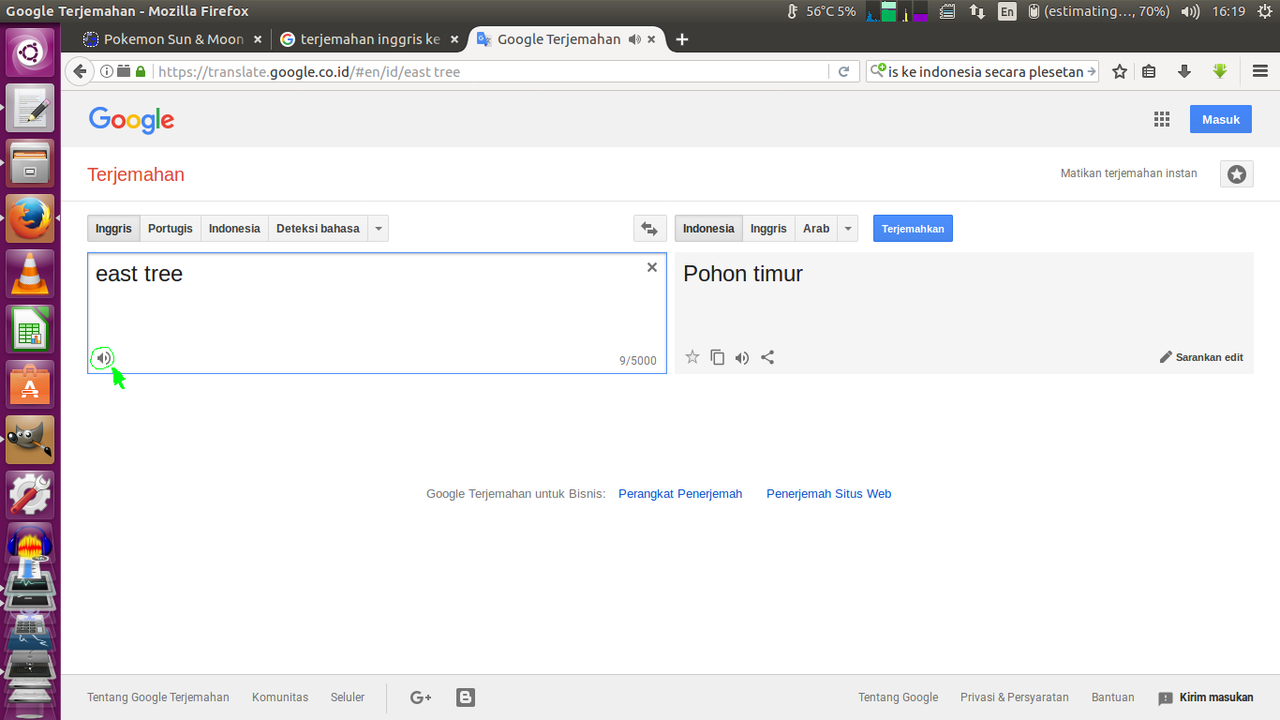Select Arab as target language
1280x720 pixels.
816,228
